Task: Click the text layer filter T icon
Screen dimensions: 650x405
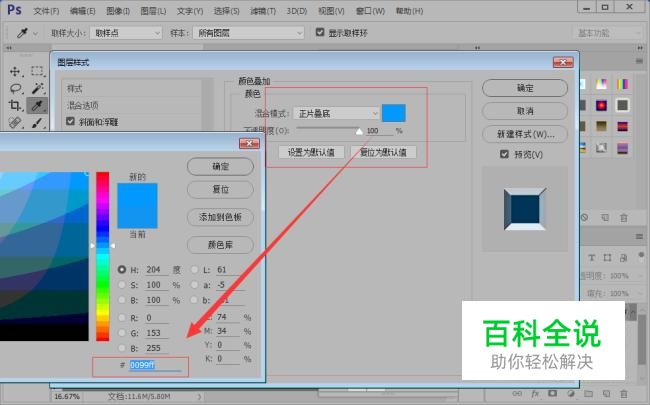Action: [x=592, y=258]
